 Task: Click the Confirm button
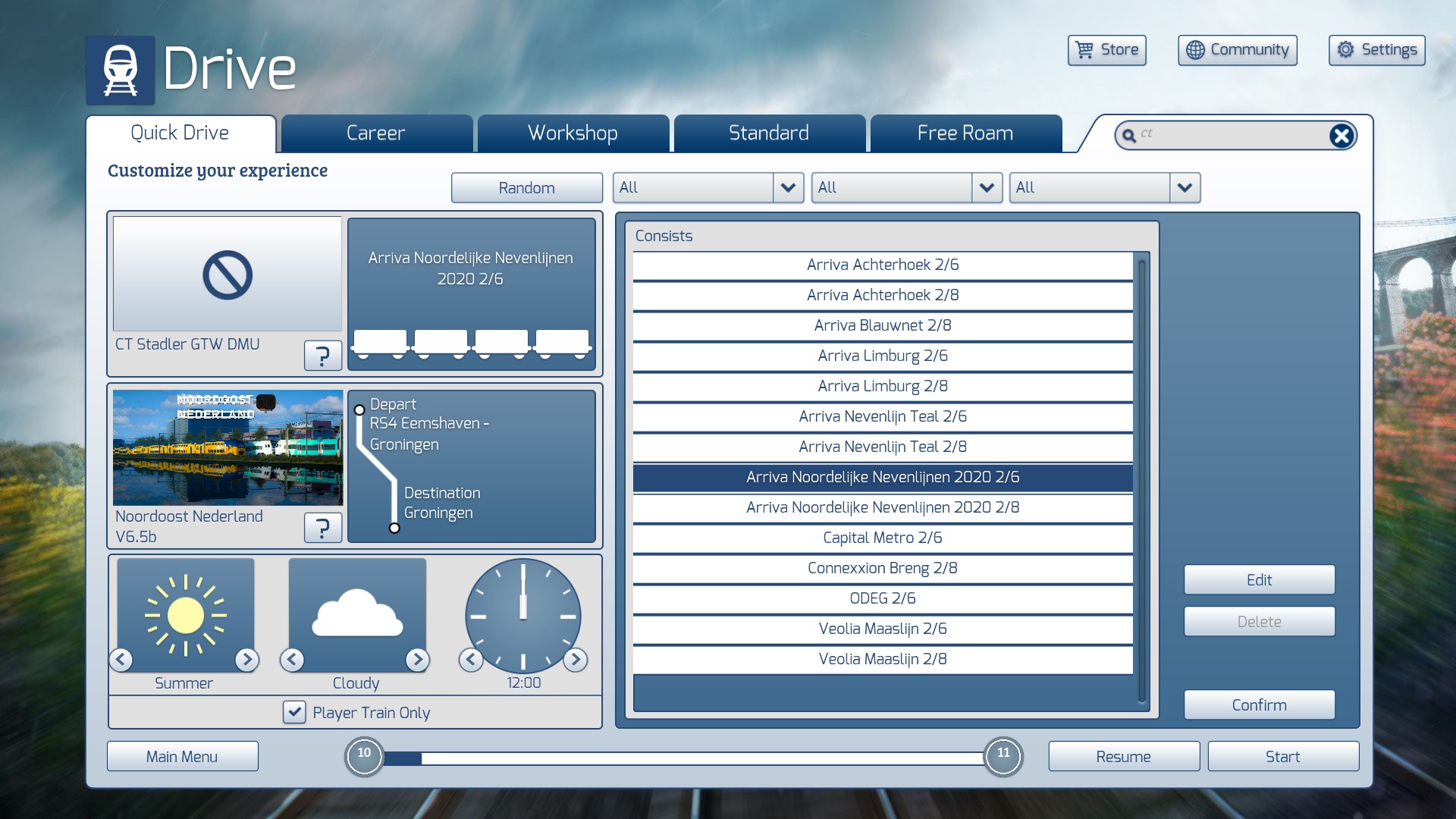click(x=1259, y=704)
